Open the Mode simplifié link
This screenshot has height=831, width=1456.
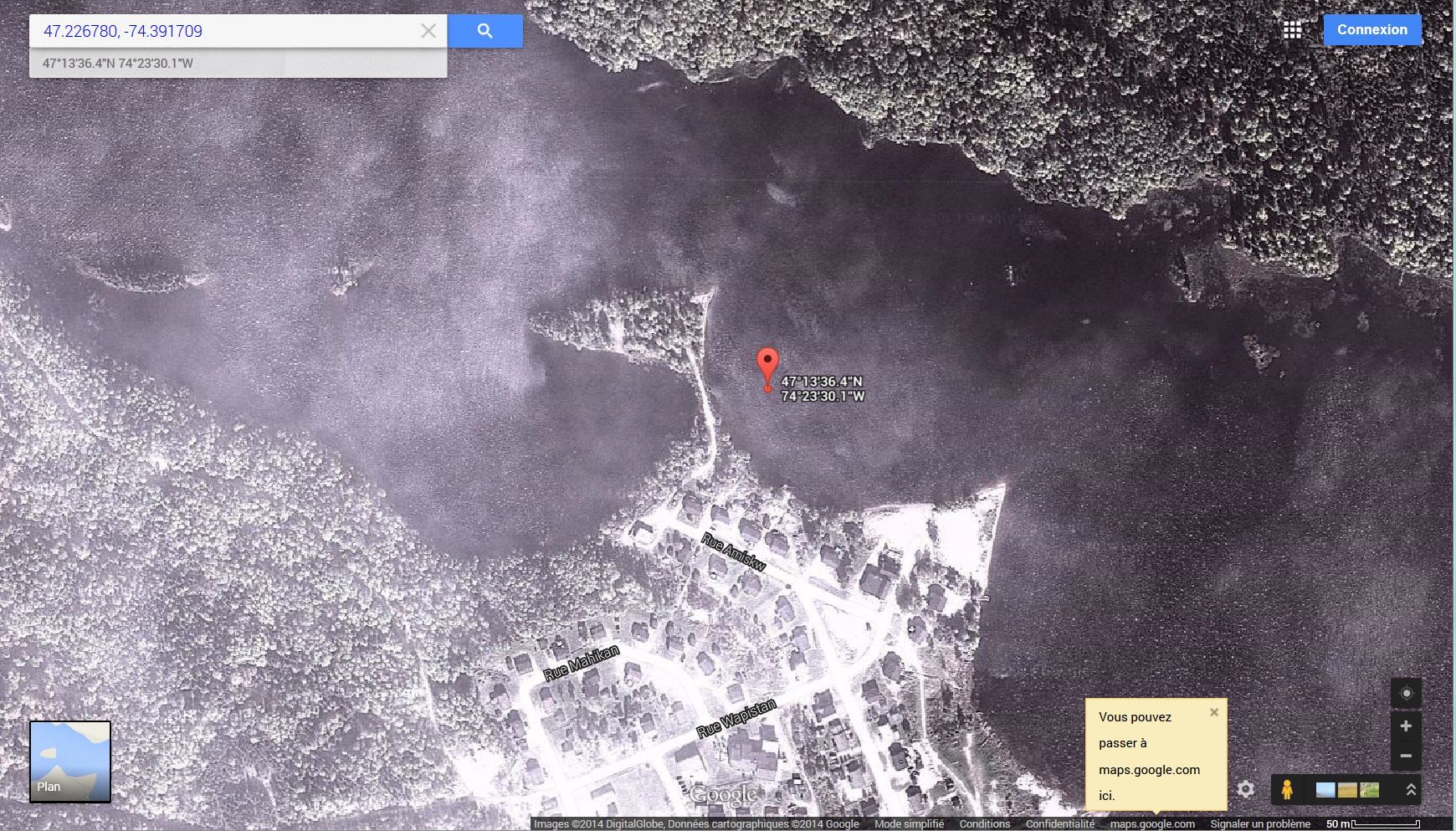[909, 824]
